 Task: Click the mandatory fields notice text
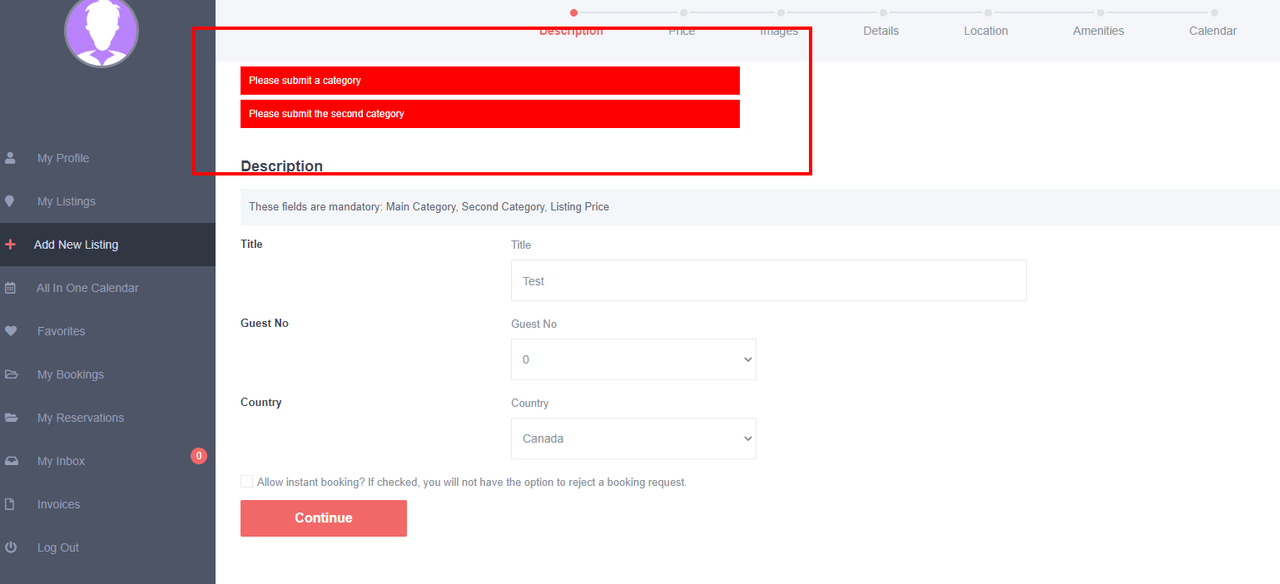pos(429,207)
